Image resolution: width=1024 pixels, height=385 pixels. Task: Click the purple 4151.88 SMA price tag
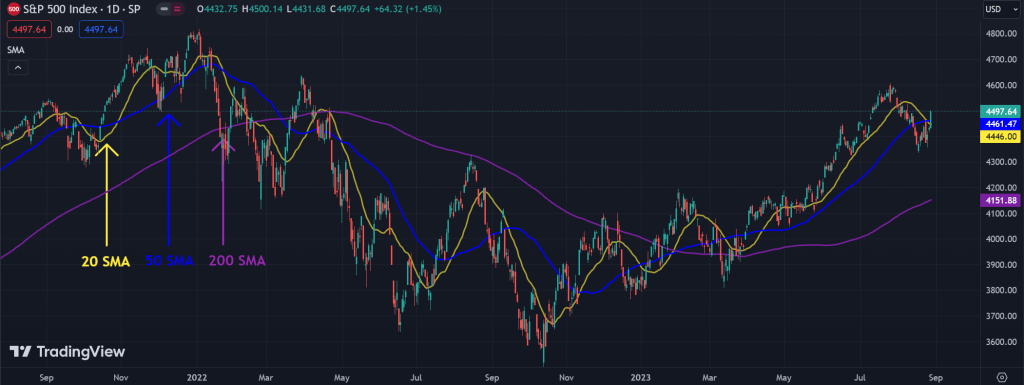pyautogui.click(x=999, y=201)
